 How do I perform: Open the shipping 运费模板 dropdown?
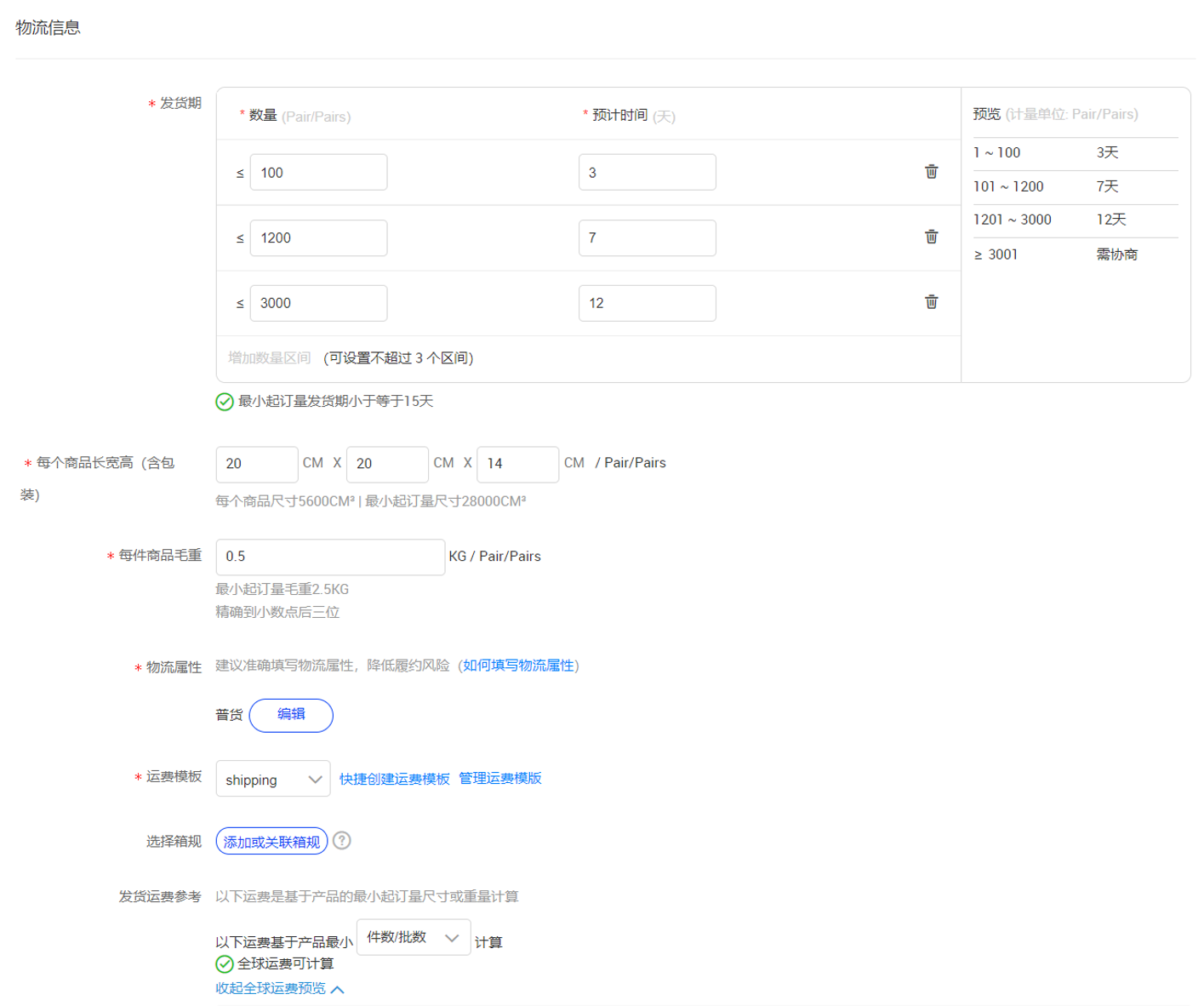click(272, 779)
